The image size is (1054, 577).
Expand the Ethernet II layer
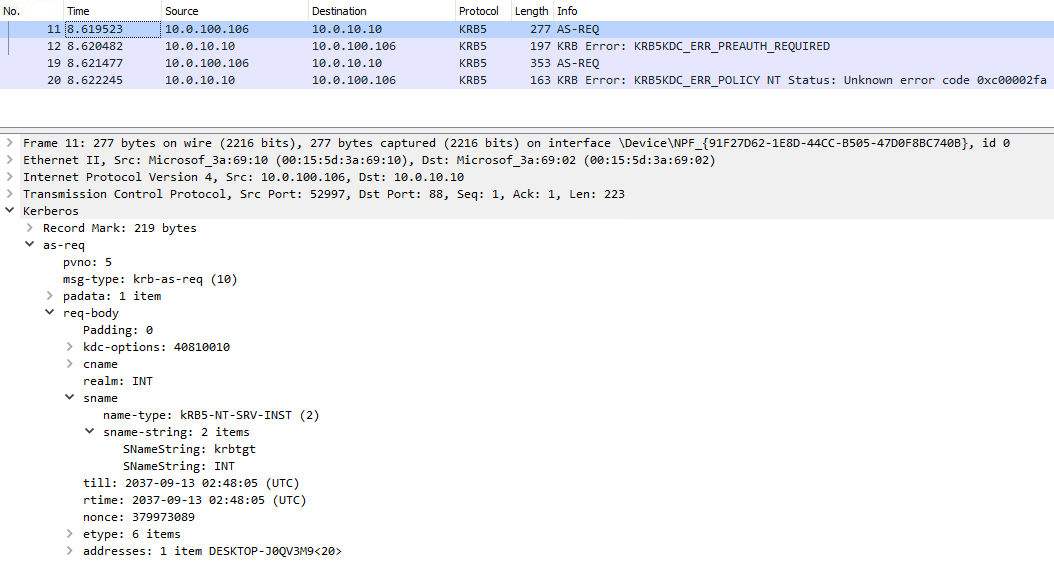coord(9,159)
